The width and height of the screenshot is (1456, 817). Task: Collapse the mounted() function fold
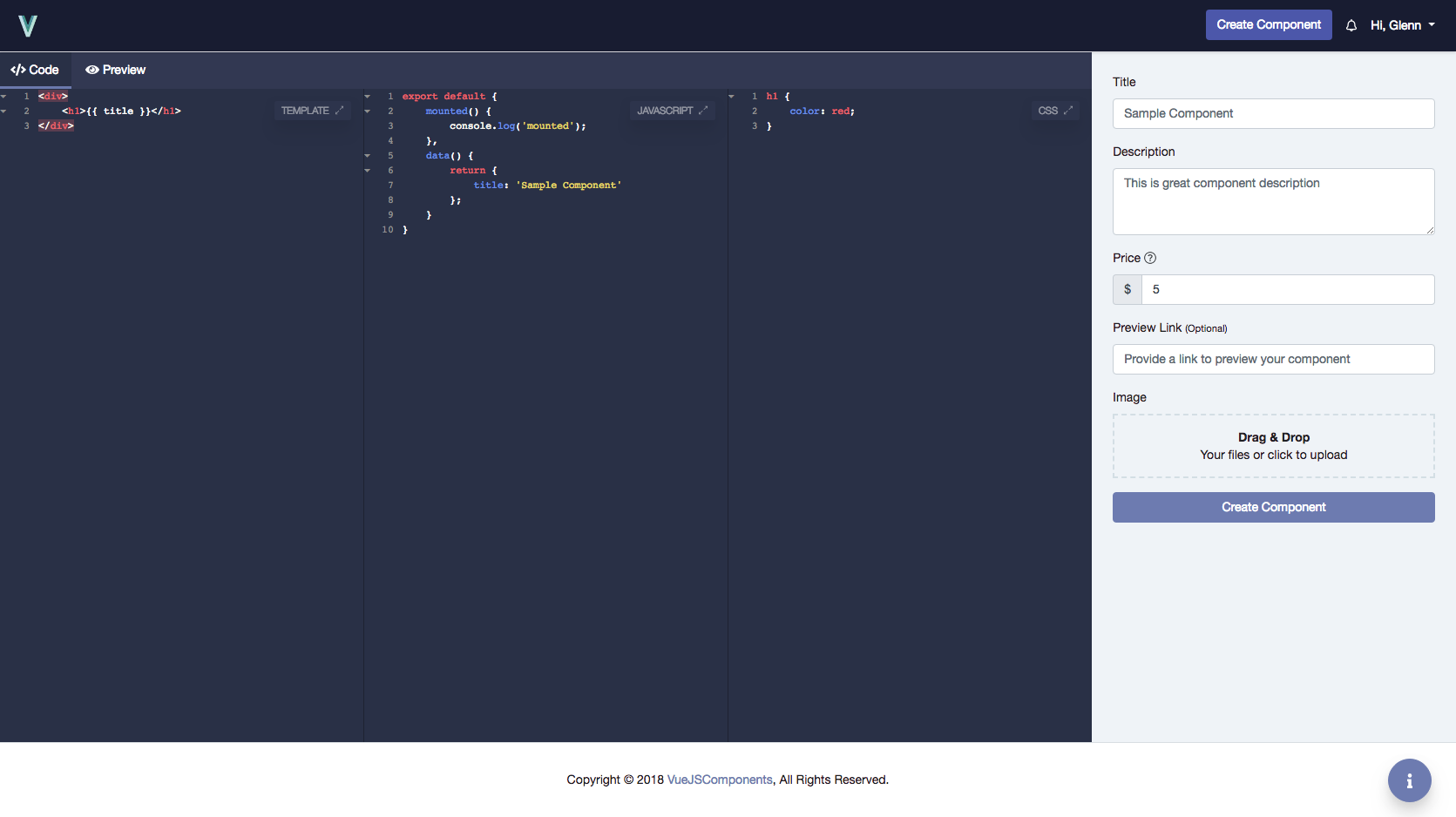pos(367,111)
